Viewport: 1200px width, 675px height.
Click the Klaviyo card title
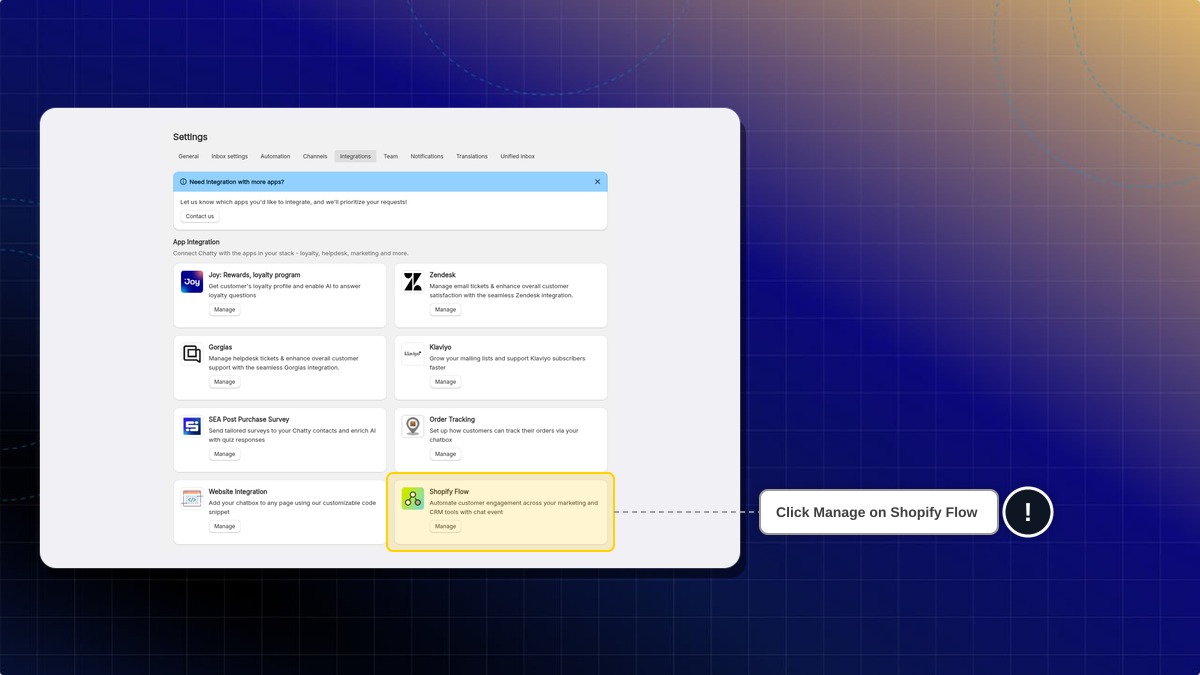(x=441, y=347)
